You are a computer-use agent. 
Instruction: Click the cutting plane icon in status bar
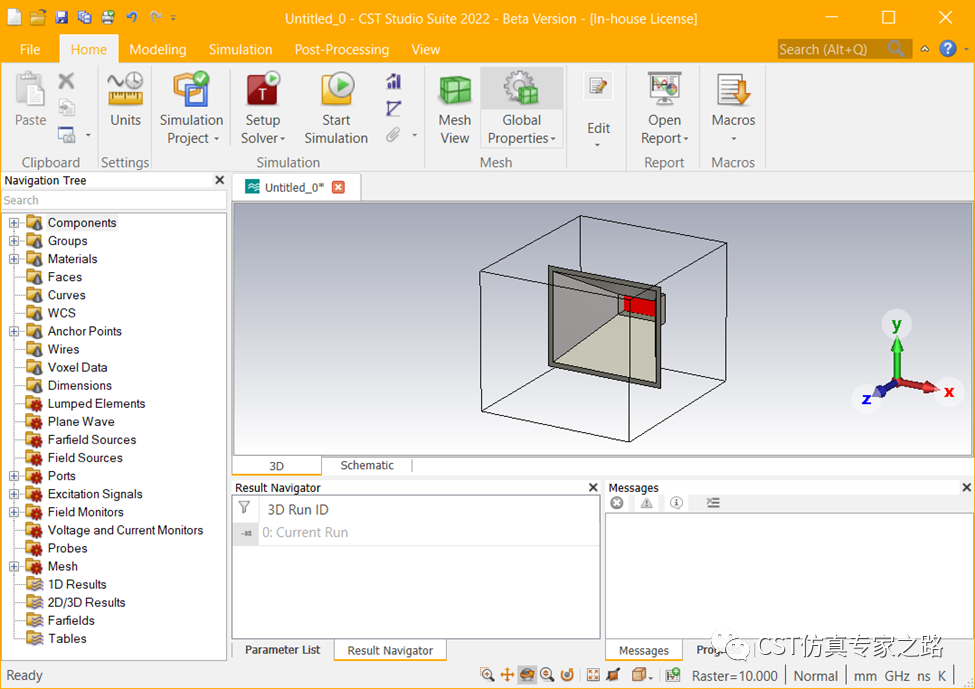point(613,675)
